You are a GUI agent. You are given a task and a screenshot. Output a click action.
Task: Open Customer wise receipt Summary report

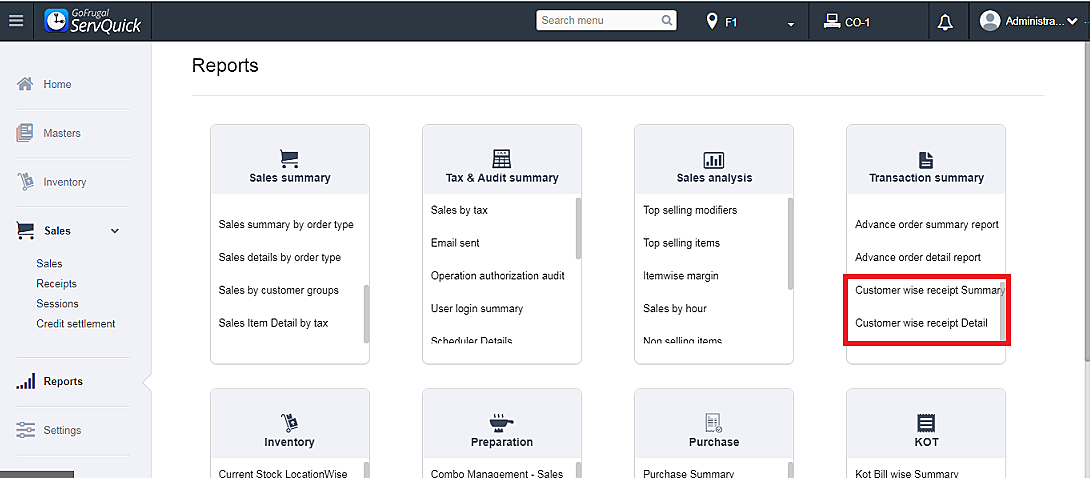point(929,290)
